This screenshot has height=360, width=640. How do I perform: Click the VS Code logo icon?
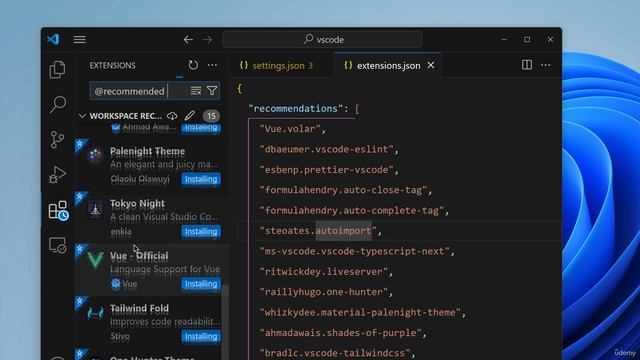pos(53,40)
